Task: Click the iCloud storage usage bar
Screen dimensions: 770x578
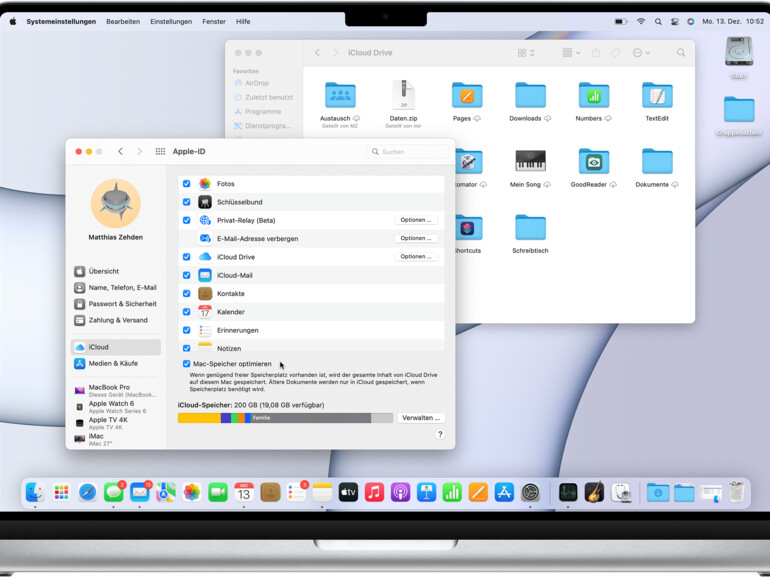Action: click(285, 418)
